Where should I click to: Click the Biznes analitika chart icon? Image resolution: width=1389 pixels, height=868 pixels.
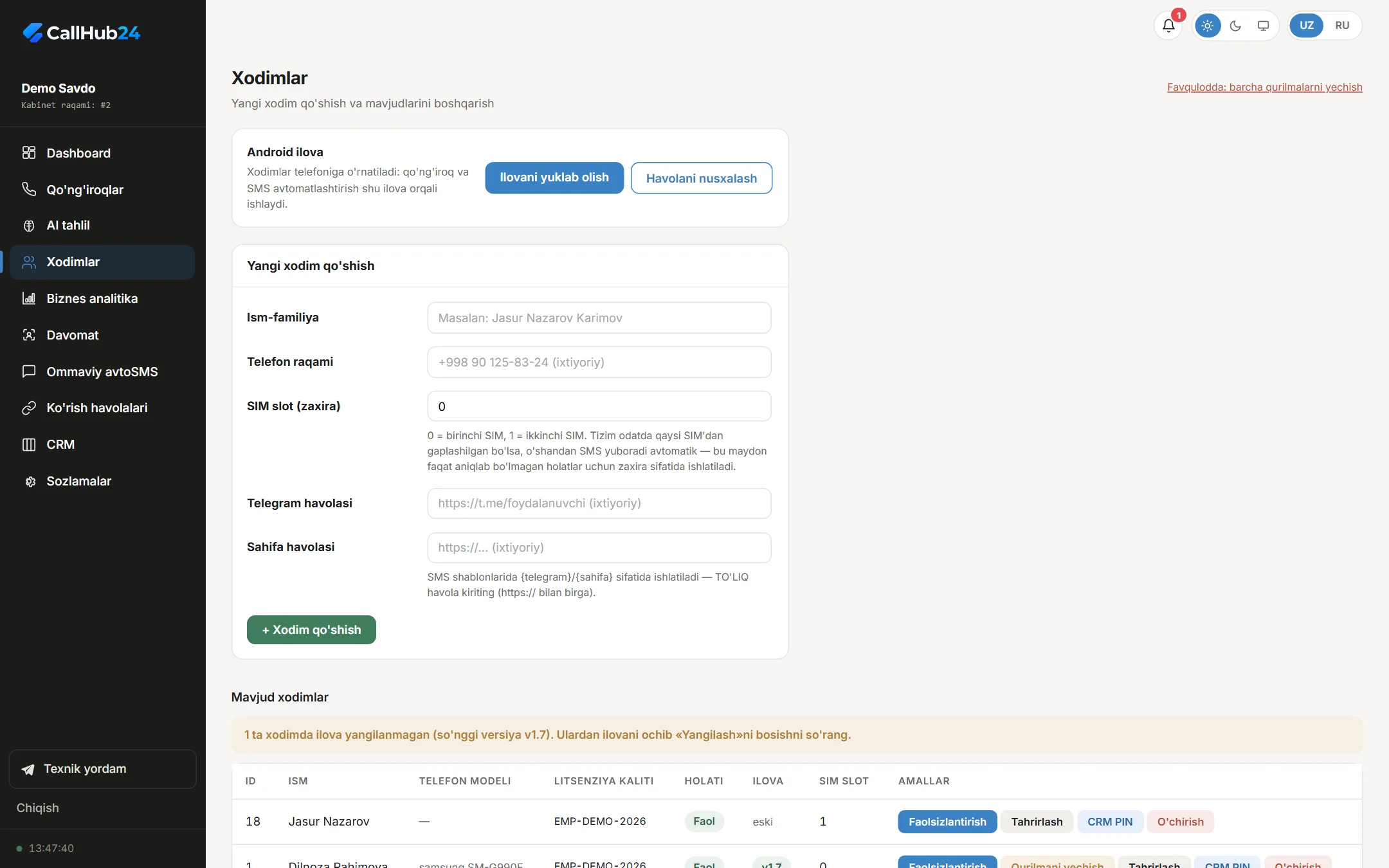[x=29, y=298]
